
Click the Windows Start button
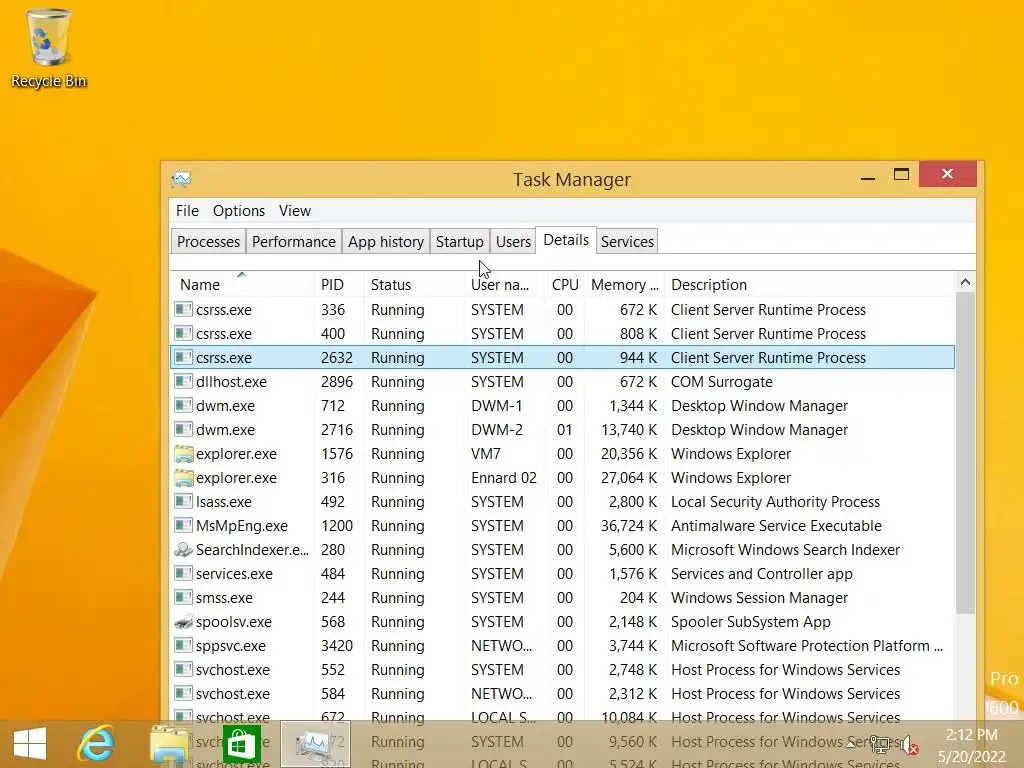[29, 744]
